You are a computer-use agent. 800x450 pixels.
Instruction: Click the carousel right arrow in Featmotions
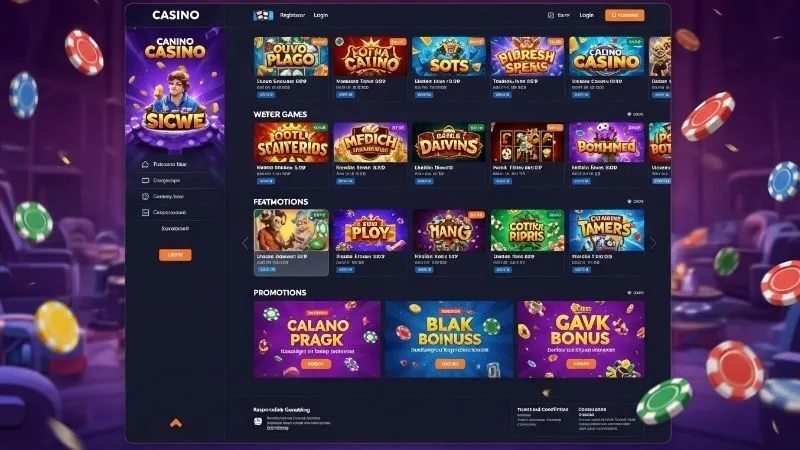click(x=653, y=243)
